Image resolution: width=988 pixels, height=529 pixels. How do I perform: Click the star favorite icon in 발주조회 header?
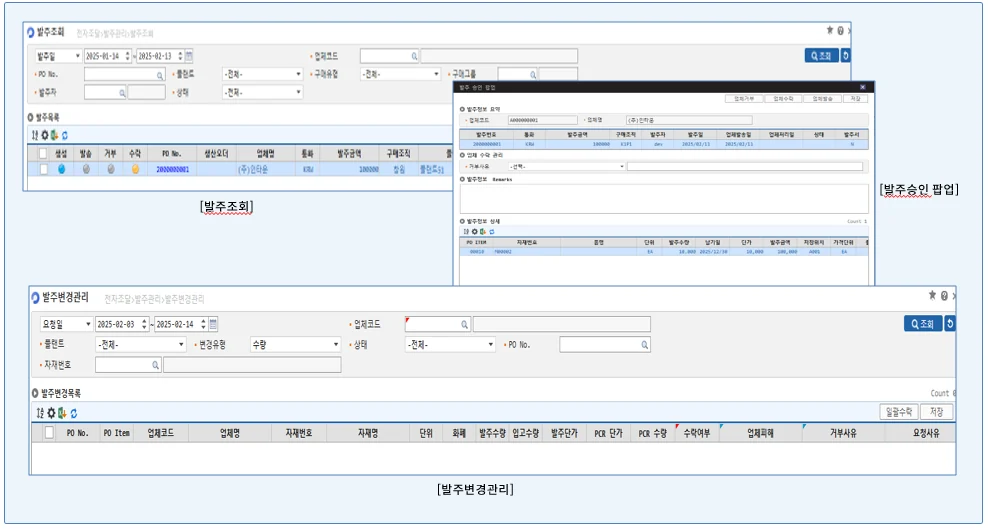(830, 30)
